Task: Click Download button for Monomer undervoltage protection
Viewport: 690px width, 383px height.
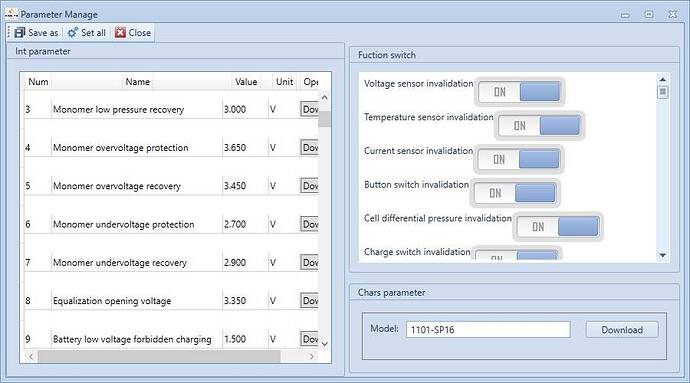Action: 310,224
